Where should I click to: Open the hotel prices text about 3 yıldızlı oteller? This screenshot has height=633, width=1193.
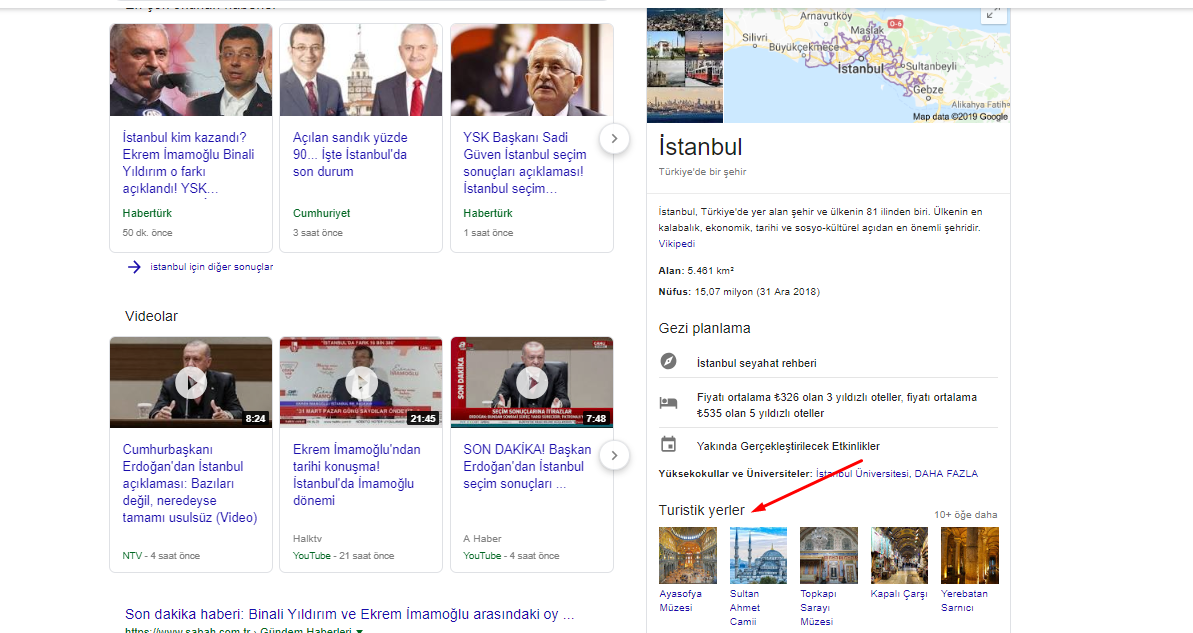837,406
